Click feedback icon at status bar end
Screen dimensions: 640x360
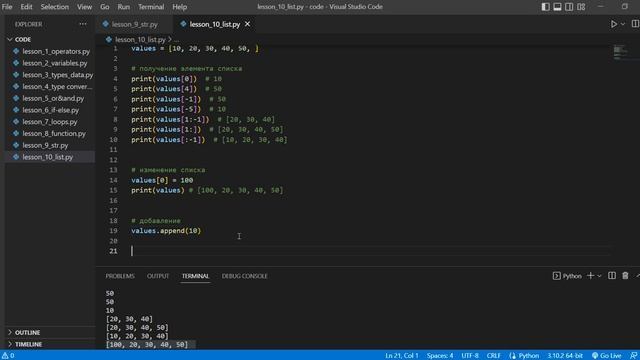tap(633, 356)
